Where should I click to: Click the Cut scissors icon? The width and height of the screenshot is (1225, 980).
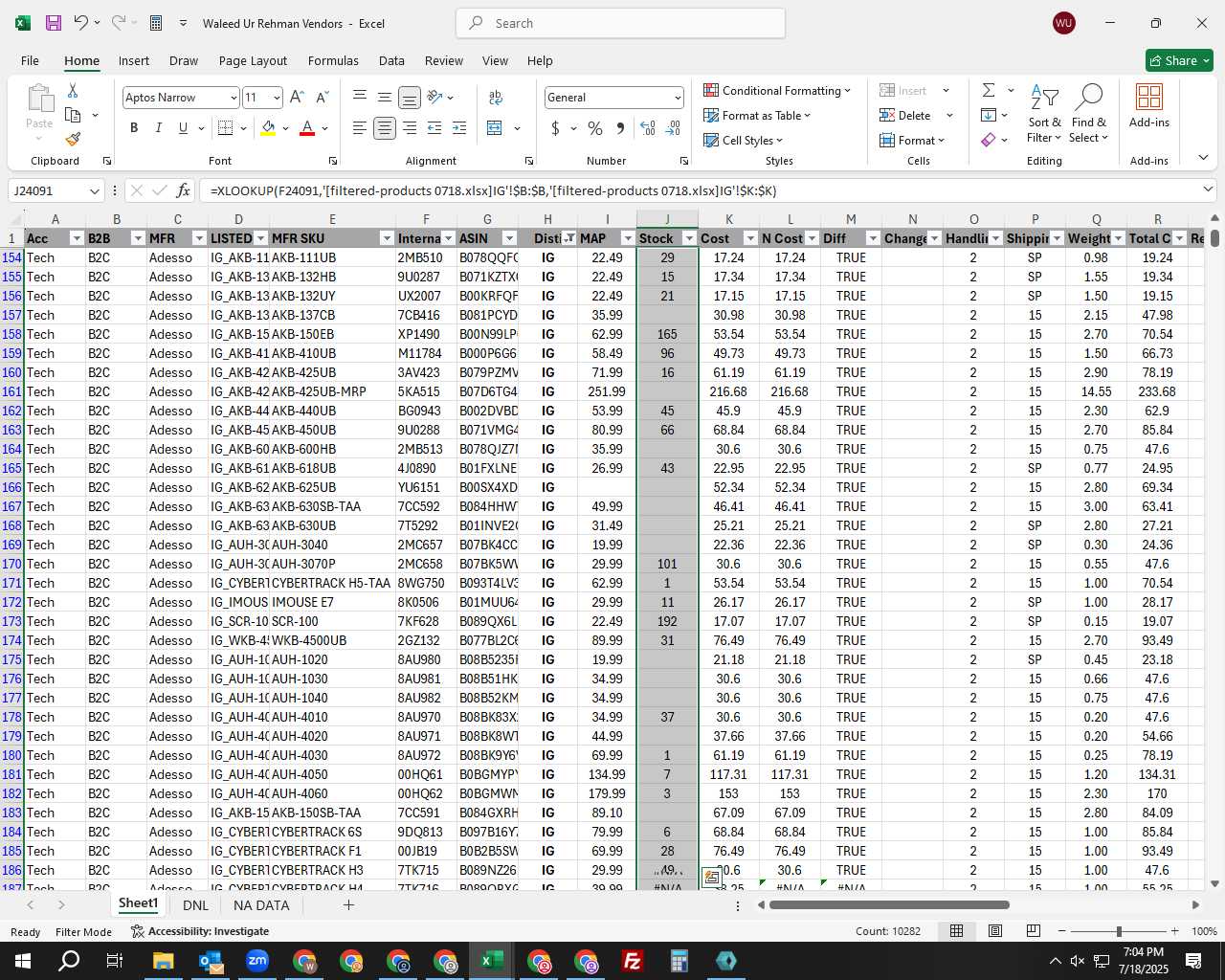click(x=73, y=90)
